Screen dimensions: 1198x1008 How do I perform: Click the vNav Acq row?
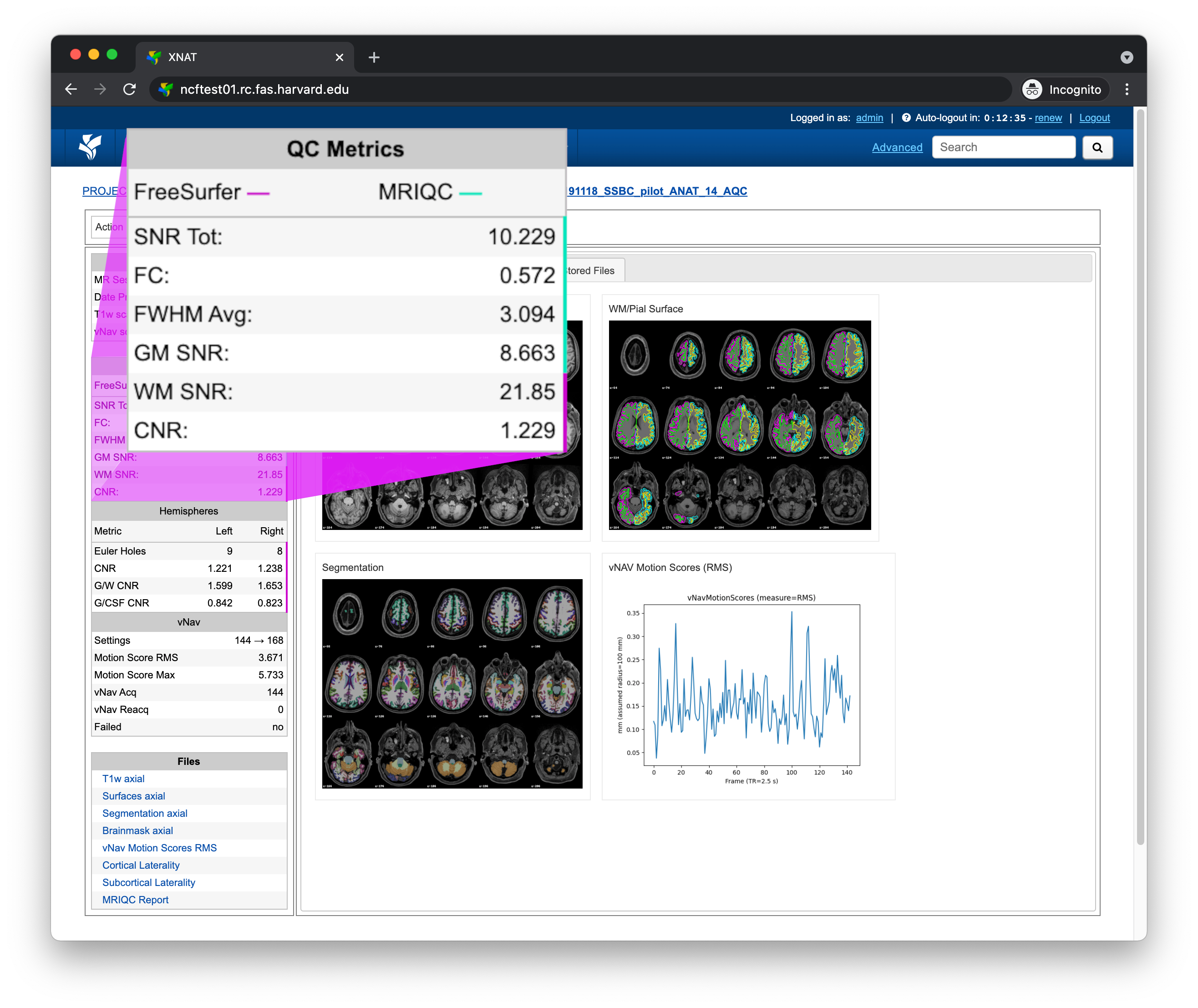(188, 692)
